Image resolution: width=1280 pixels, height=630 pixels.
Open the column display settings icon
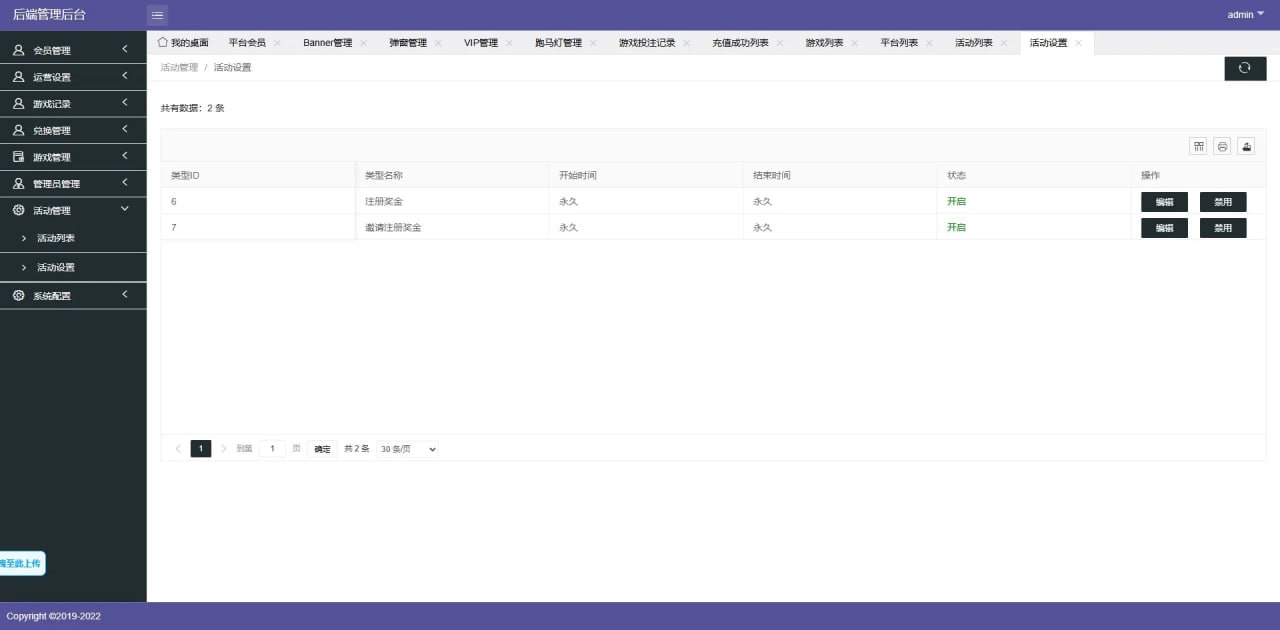click(x=1198, y=146)
